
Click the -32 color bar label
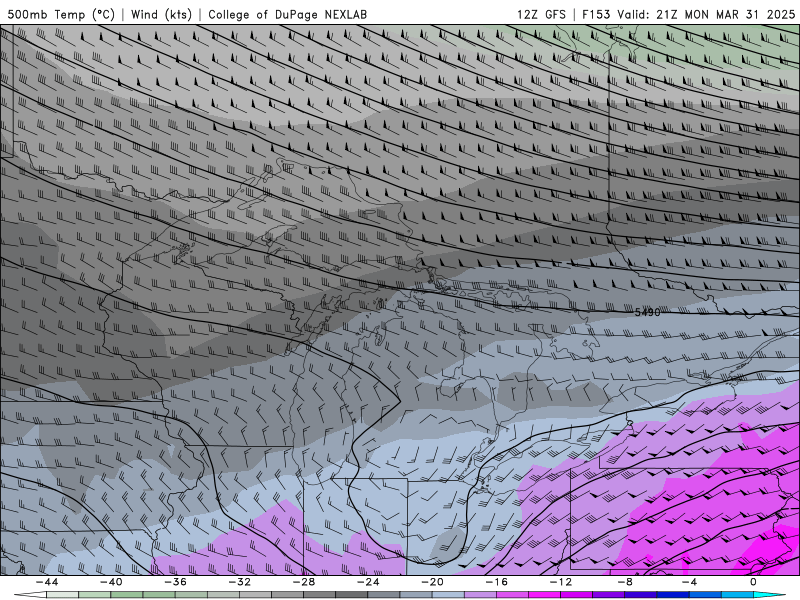click(240, 582)
